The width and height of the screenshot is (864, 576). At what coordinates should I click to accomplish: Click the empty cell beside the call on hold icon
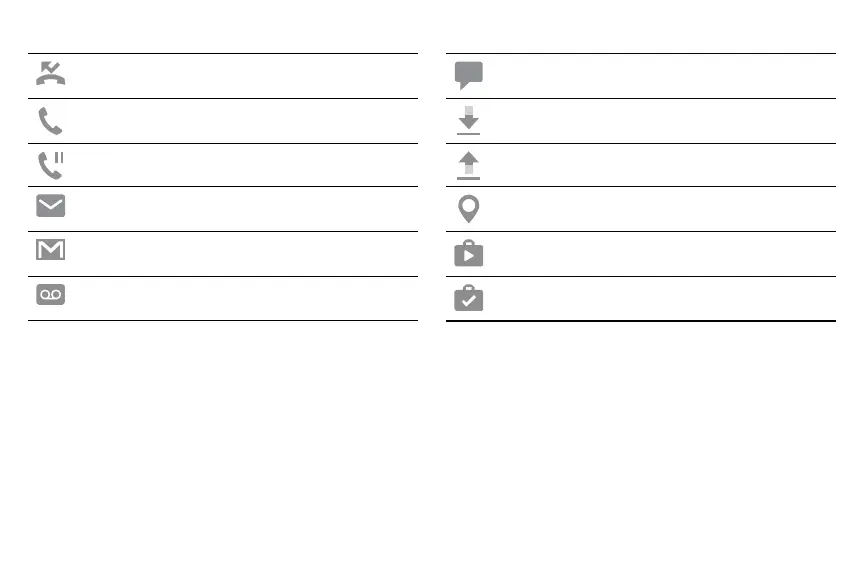(x=245, y=165)
